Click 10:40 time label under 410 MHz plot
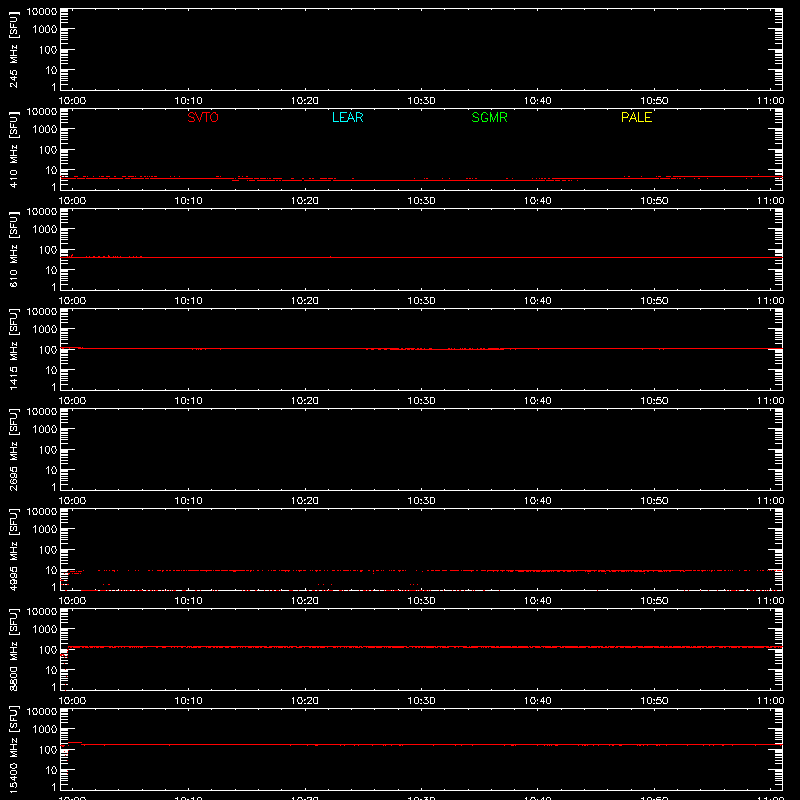The width and height of the screenshot is (800, 800). pos(538,201)
